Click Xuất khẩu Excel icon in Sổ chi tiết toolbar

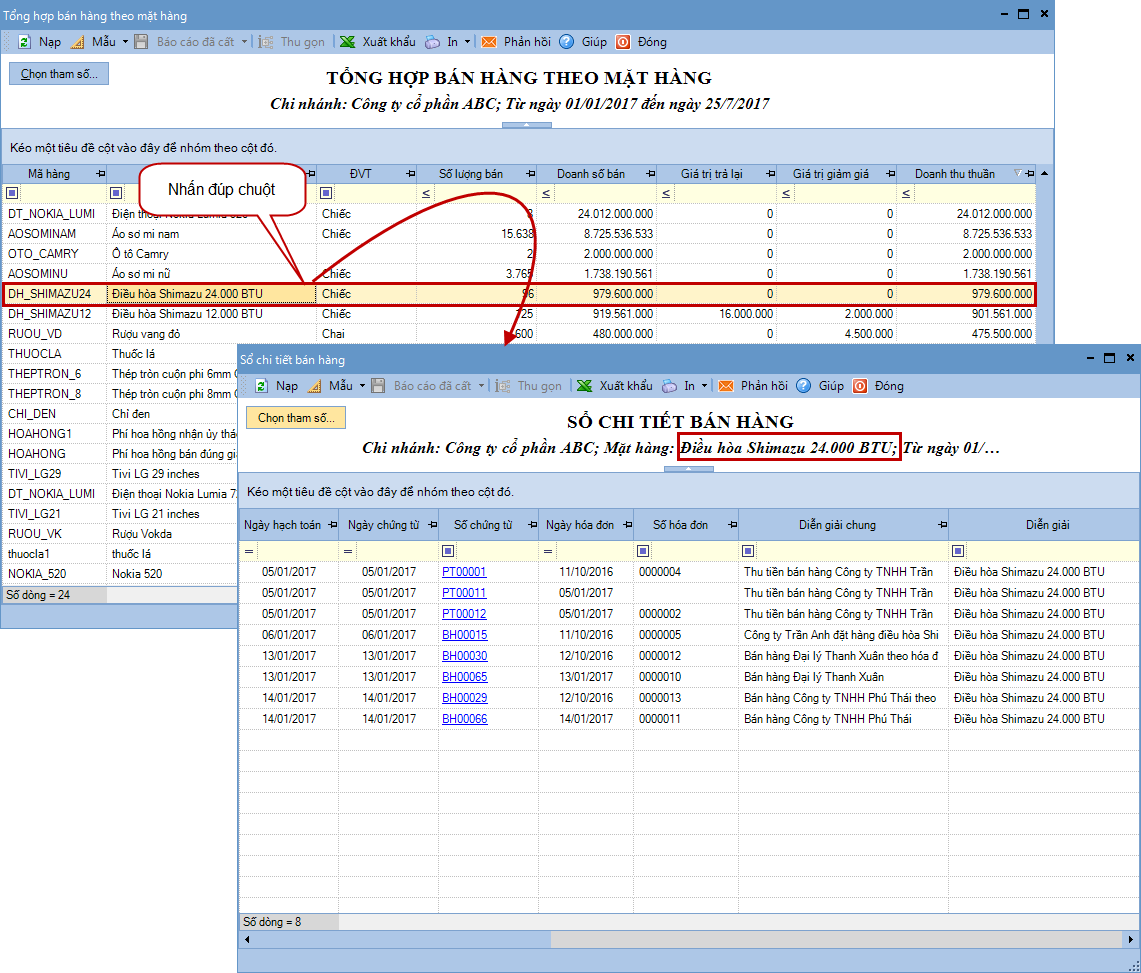tap(585, 386)
